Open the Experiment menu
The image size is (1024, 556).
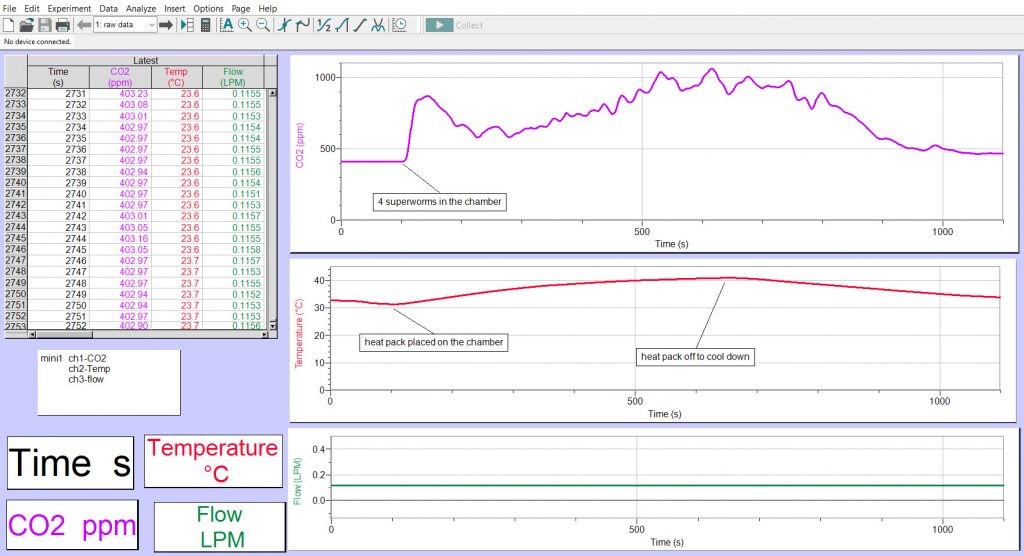[70, 8]
